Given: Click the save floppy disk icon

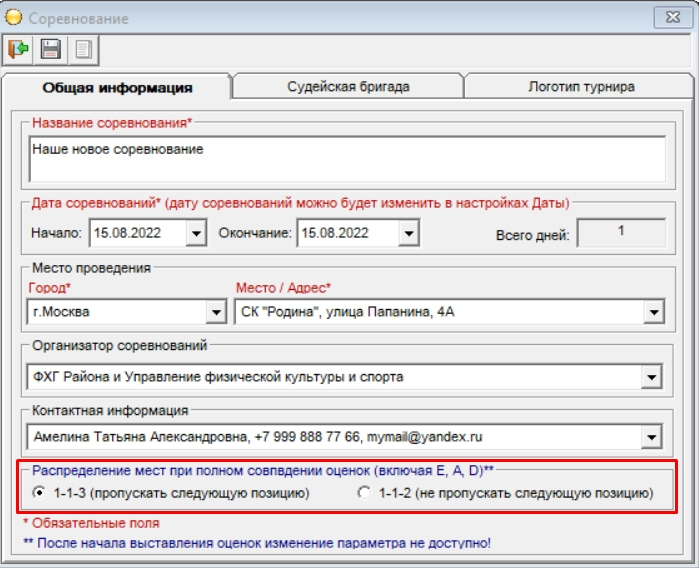Looking at the screenshot, I should (x=50, y=49).
